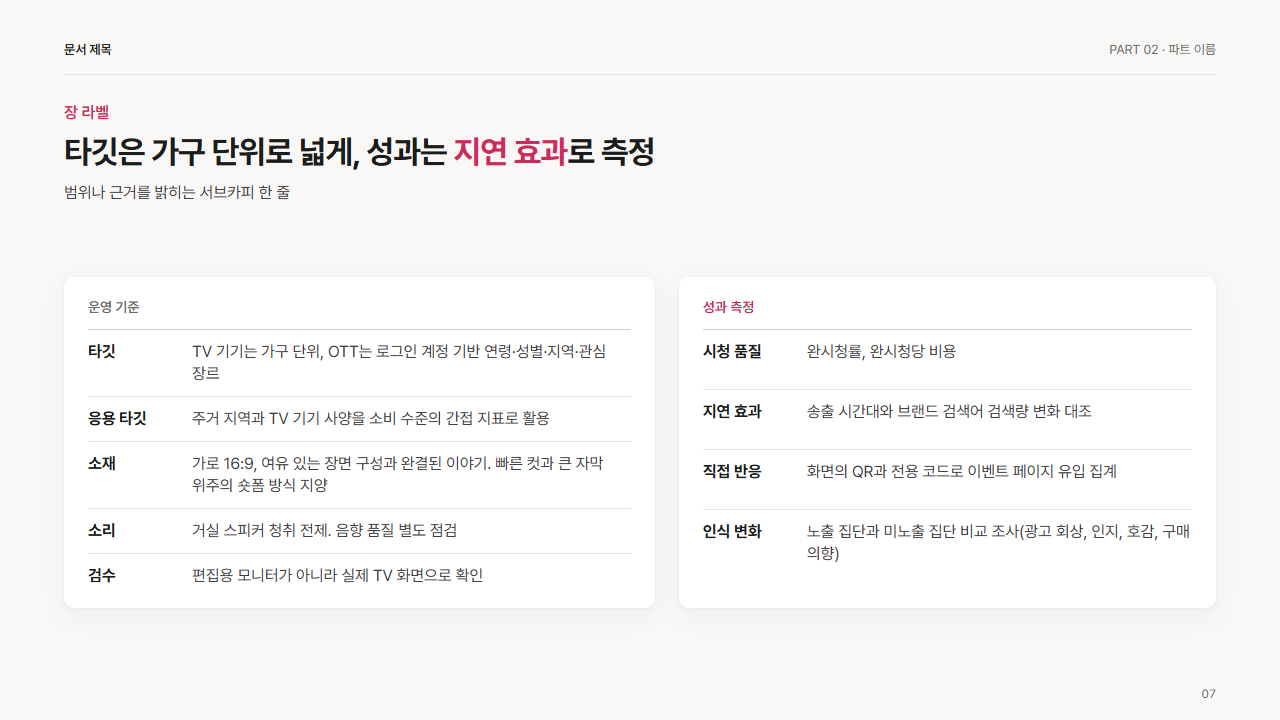Click the '지연 효과' row label

pyautogui.click(x=732, y=411)
